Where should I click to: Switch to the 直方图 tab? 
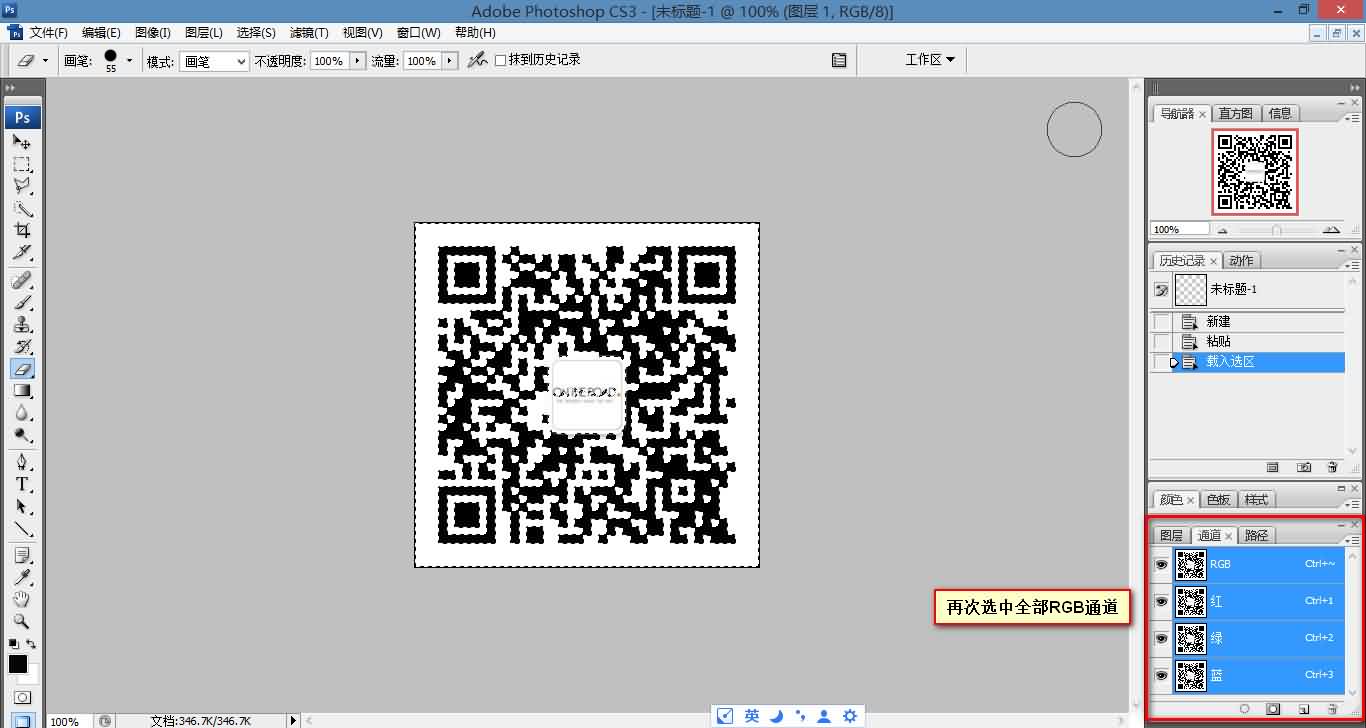pos(1236,113)
